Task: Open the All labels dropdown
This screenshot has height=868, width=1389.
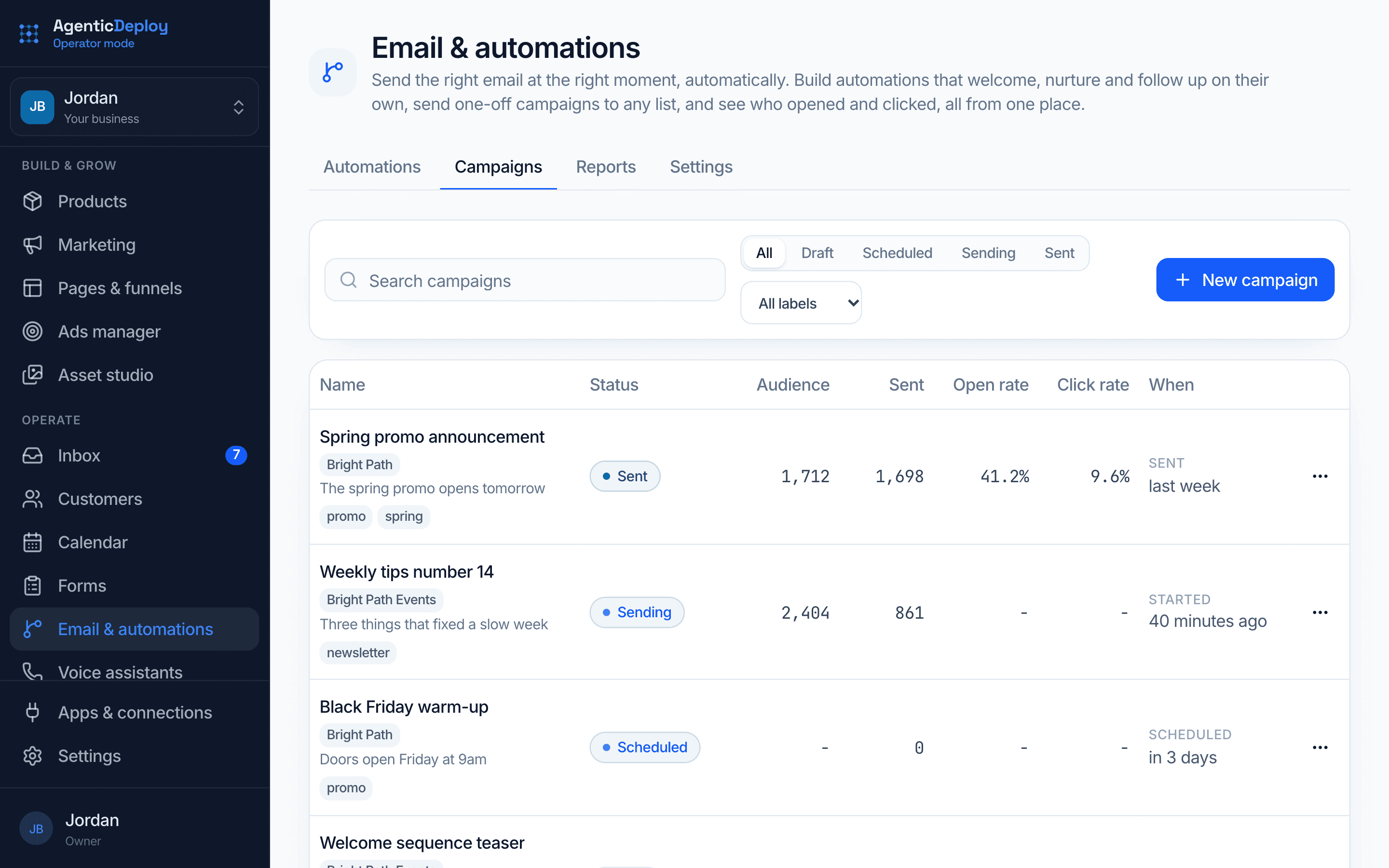Action: [x=801, y=303]
